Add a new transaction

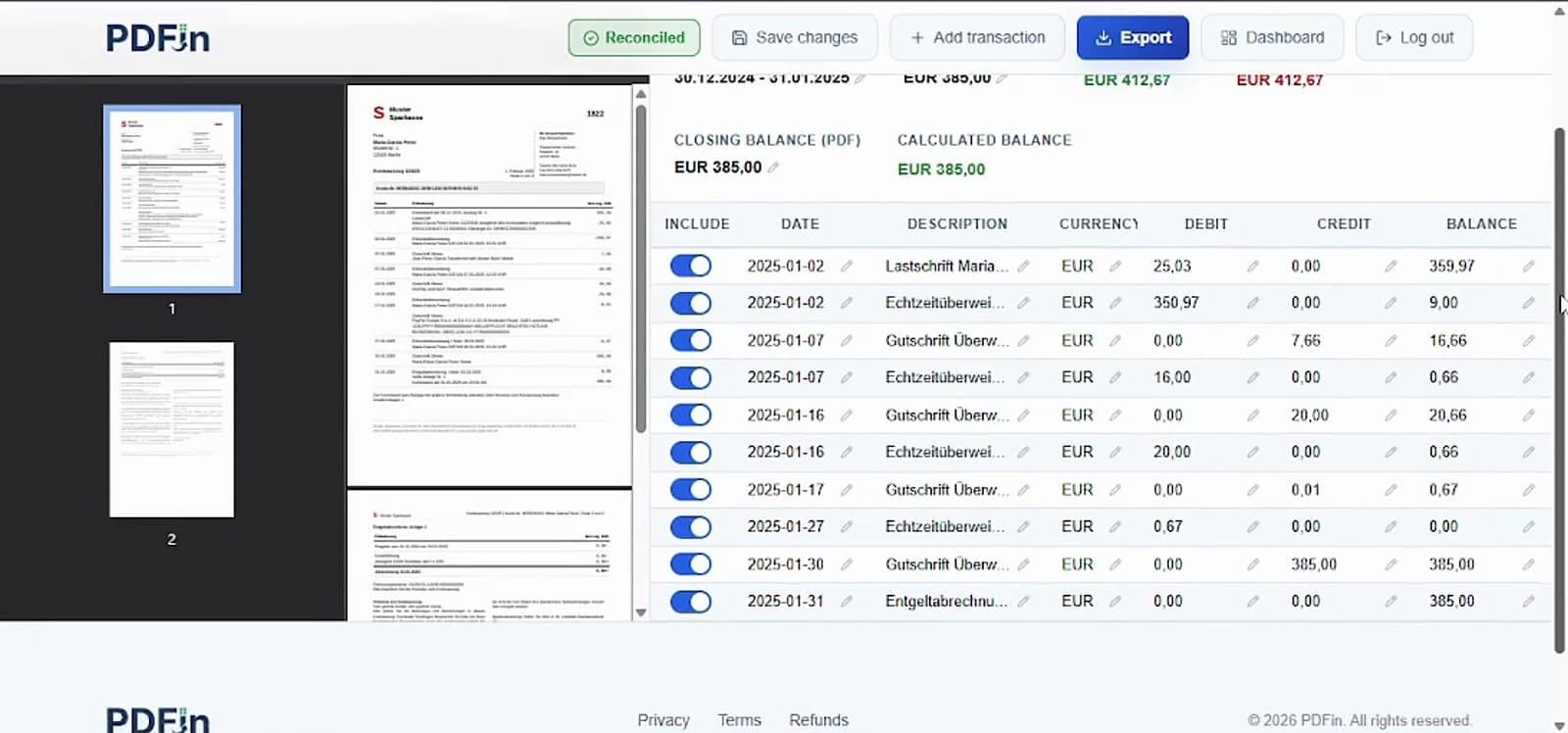[977, 37]
